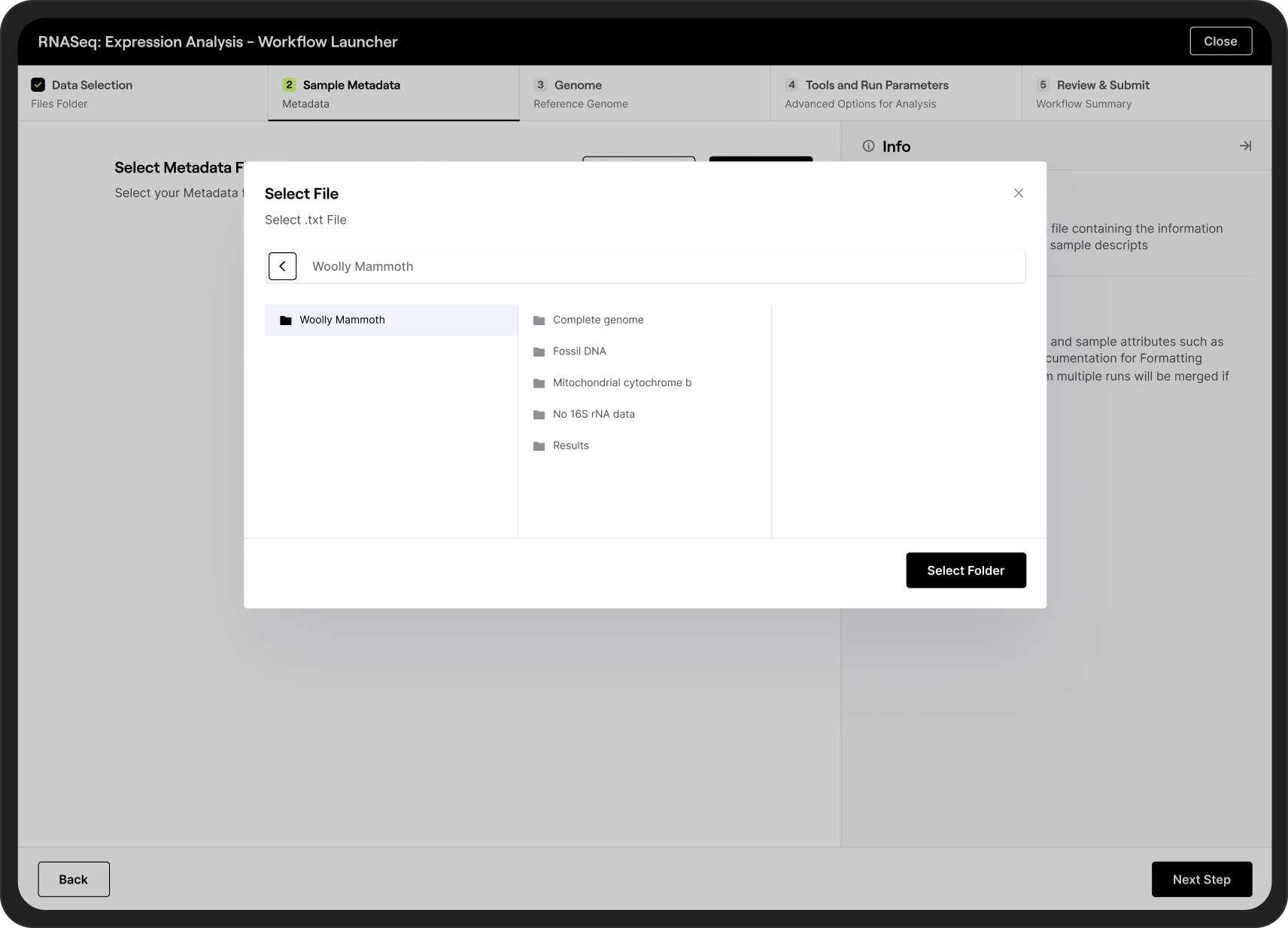
Task: Toggle the Data Selection step checkbox
Action: click(38, 84)
